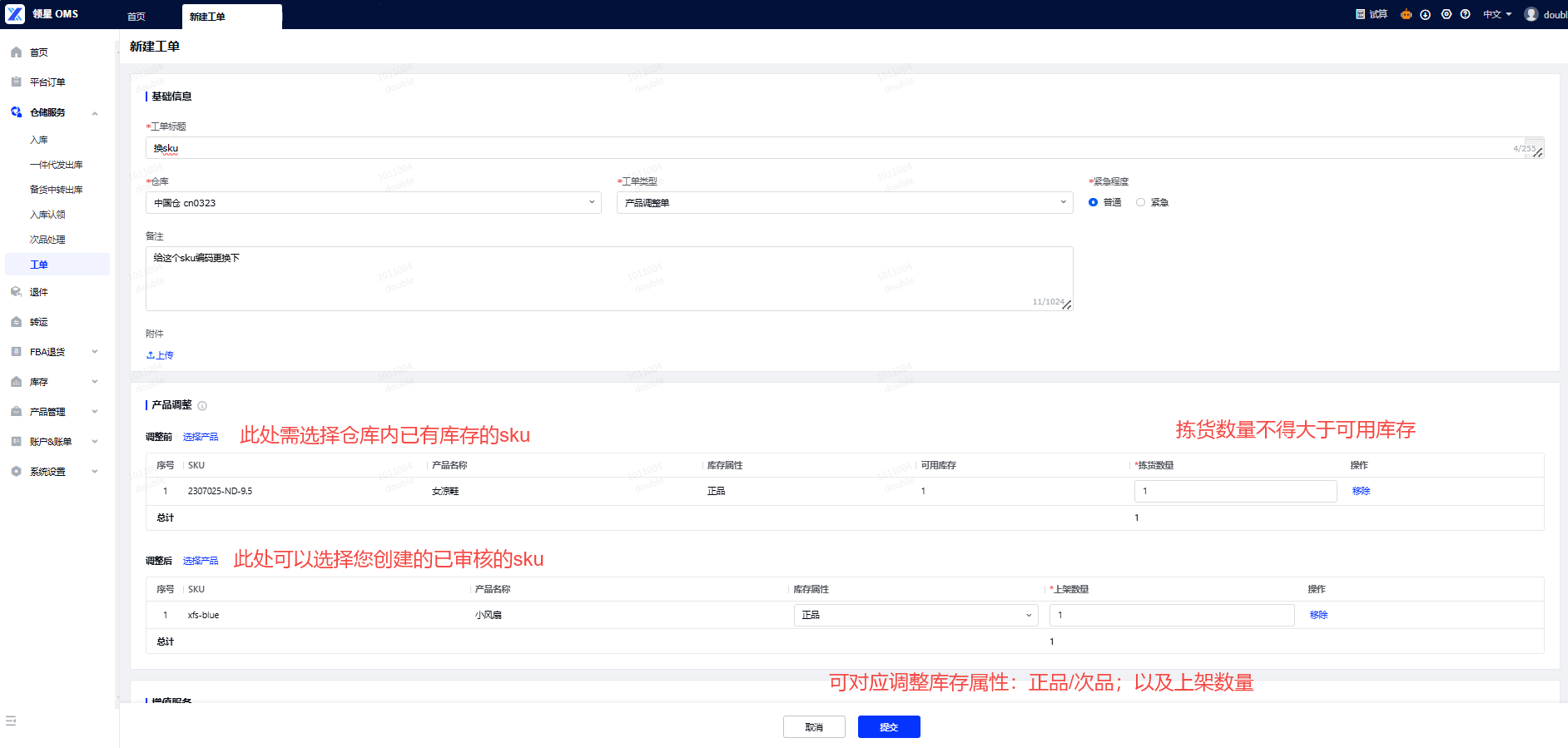Expand the 系统设置 menu chevron
The image size is (1568, 748).
pos(95,472)
